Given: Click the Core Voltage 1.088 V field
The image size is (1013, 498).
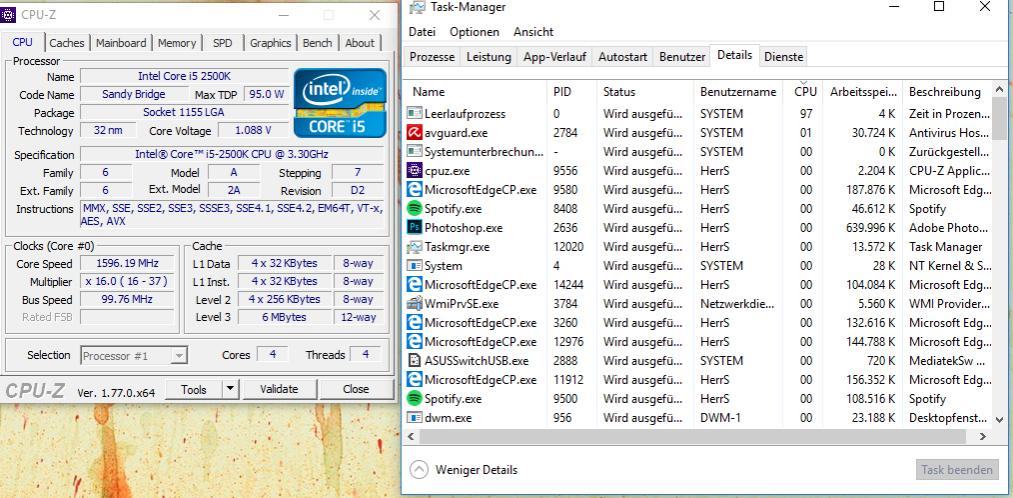Looking at the screenshot, I should [253, 130].
